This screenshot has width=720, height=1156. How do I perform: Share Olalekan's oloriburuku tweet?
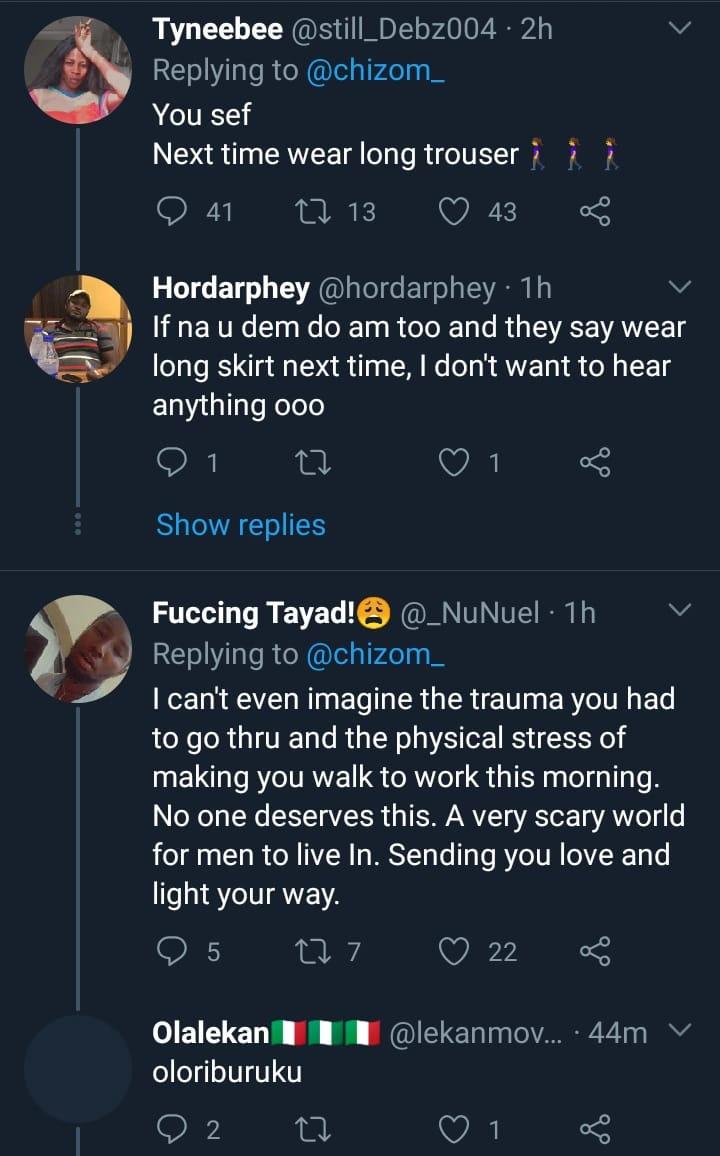pyautogui.click(x=594, y=1130)
